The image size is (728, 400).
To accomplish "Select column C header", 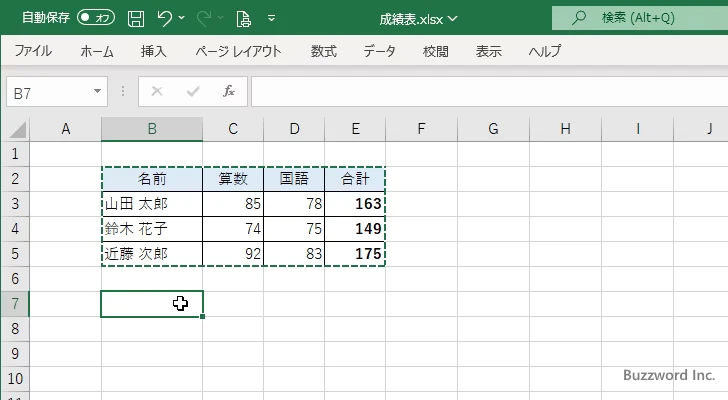I will coord(233,129).
